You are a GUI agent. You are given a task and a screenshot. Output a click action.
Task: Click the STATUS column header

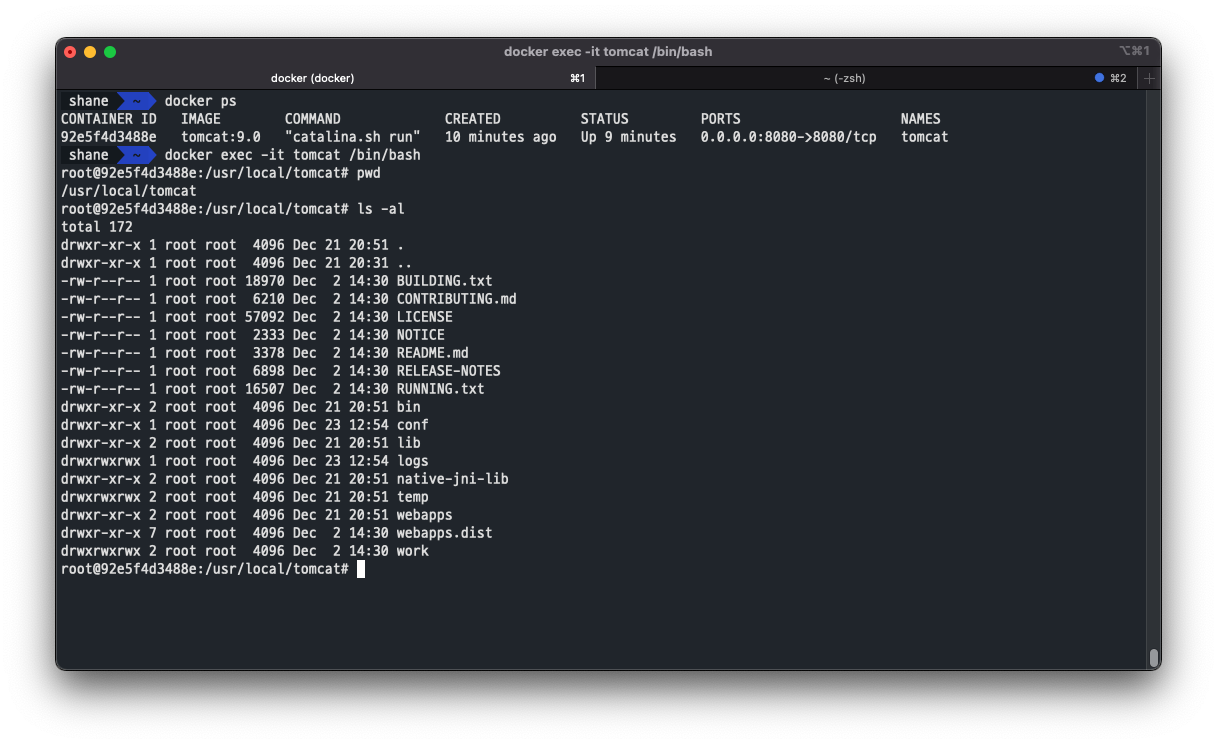coord(604,119)
